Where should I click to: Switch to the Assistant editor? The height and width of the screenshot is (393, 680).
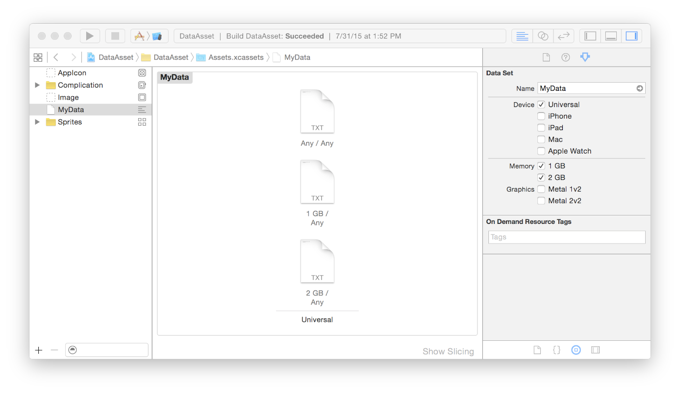(x=543, y=36)
